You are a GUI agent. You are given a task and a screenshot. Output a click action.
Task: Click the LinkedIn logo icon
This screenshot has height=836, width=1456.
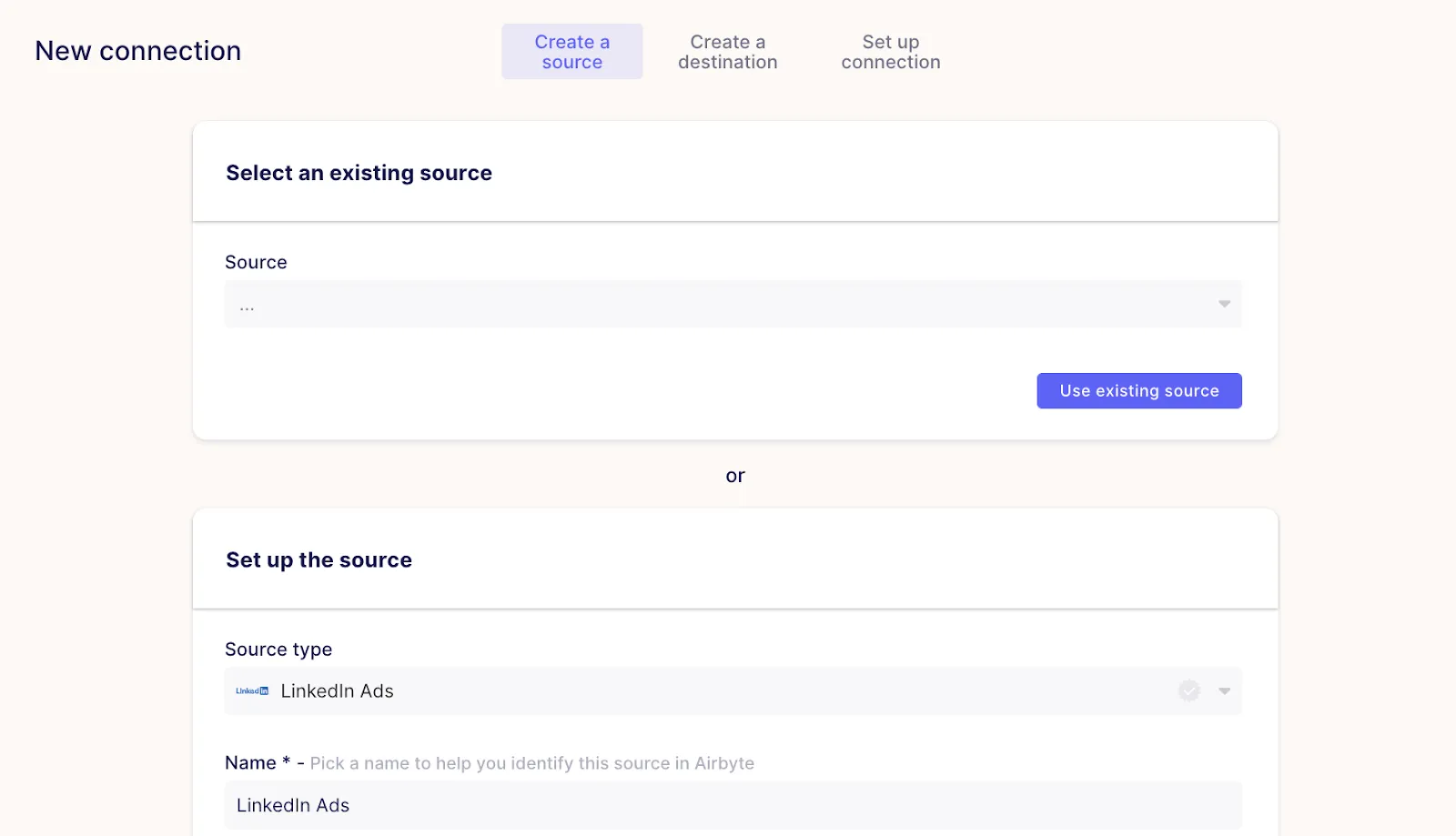252,691
